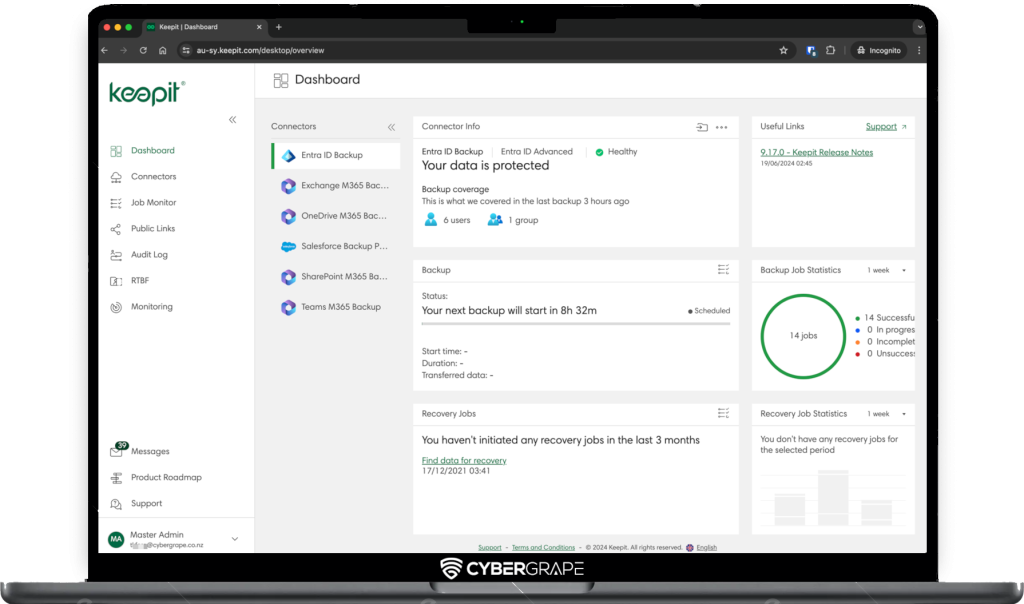Open the Public Links share icon
The height and width of the screenshot is (604, 1024).
coord(116,229)
